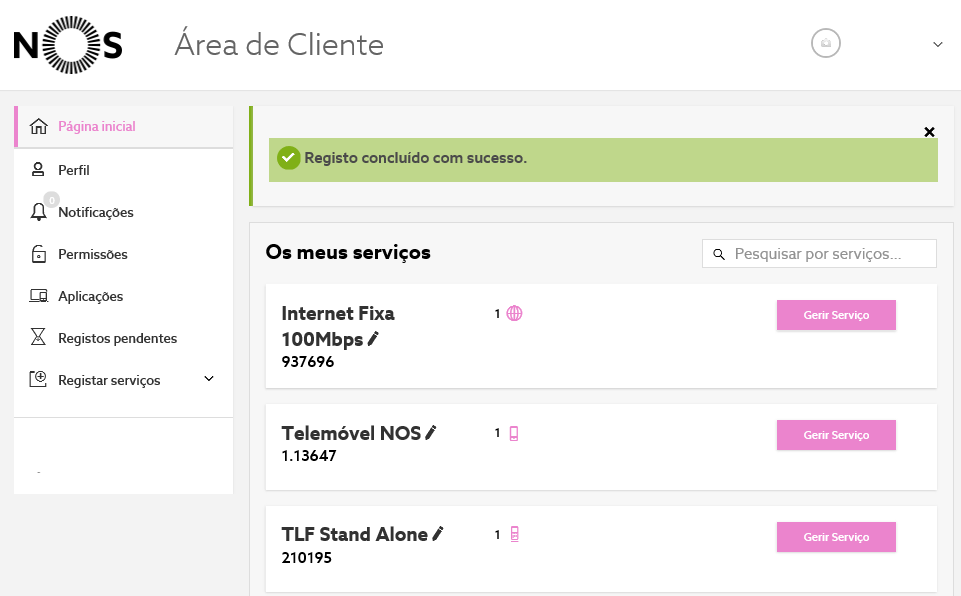This screenshot has height=596, width=961.
Task: Edit Internet Fixa 100Mbps name pencil
Action: tap(374, 339)
